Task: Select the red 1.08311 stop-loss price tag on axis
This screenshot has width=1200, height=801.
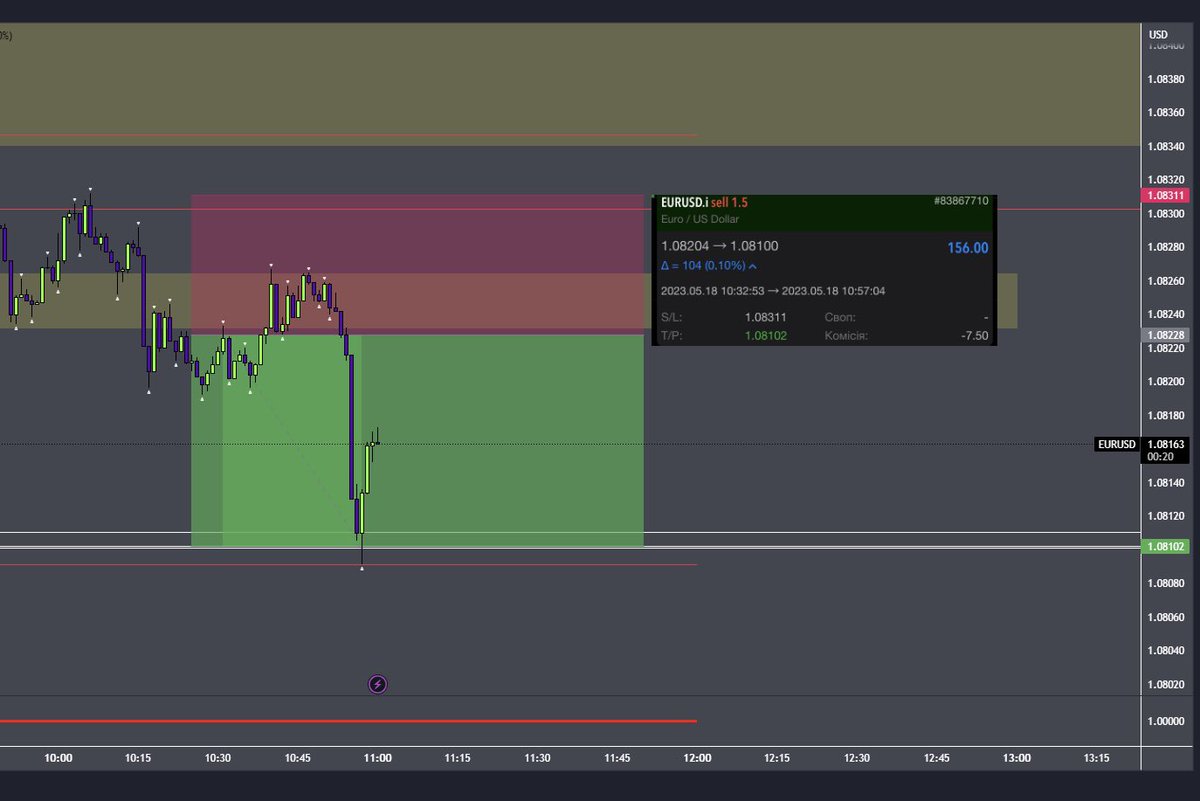Action: point(1164,196)
